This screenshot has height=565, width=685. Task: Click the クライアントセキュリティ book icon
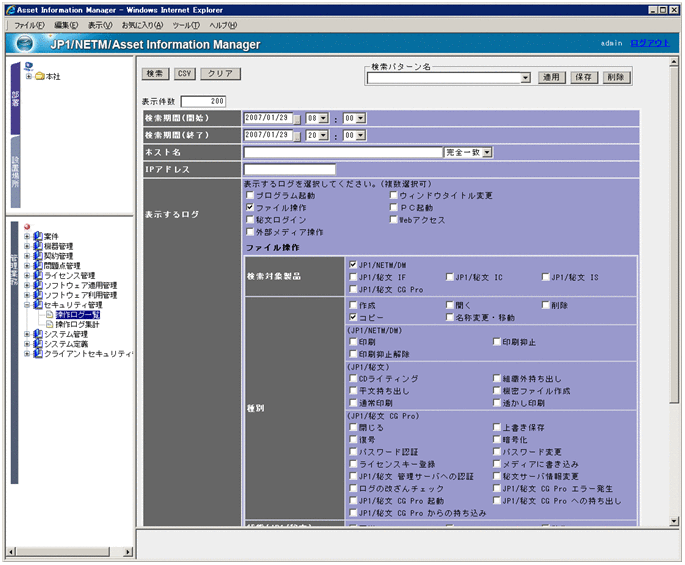pyautogui.click(x=38, y=354)
